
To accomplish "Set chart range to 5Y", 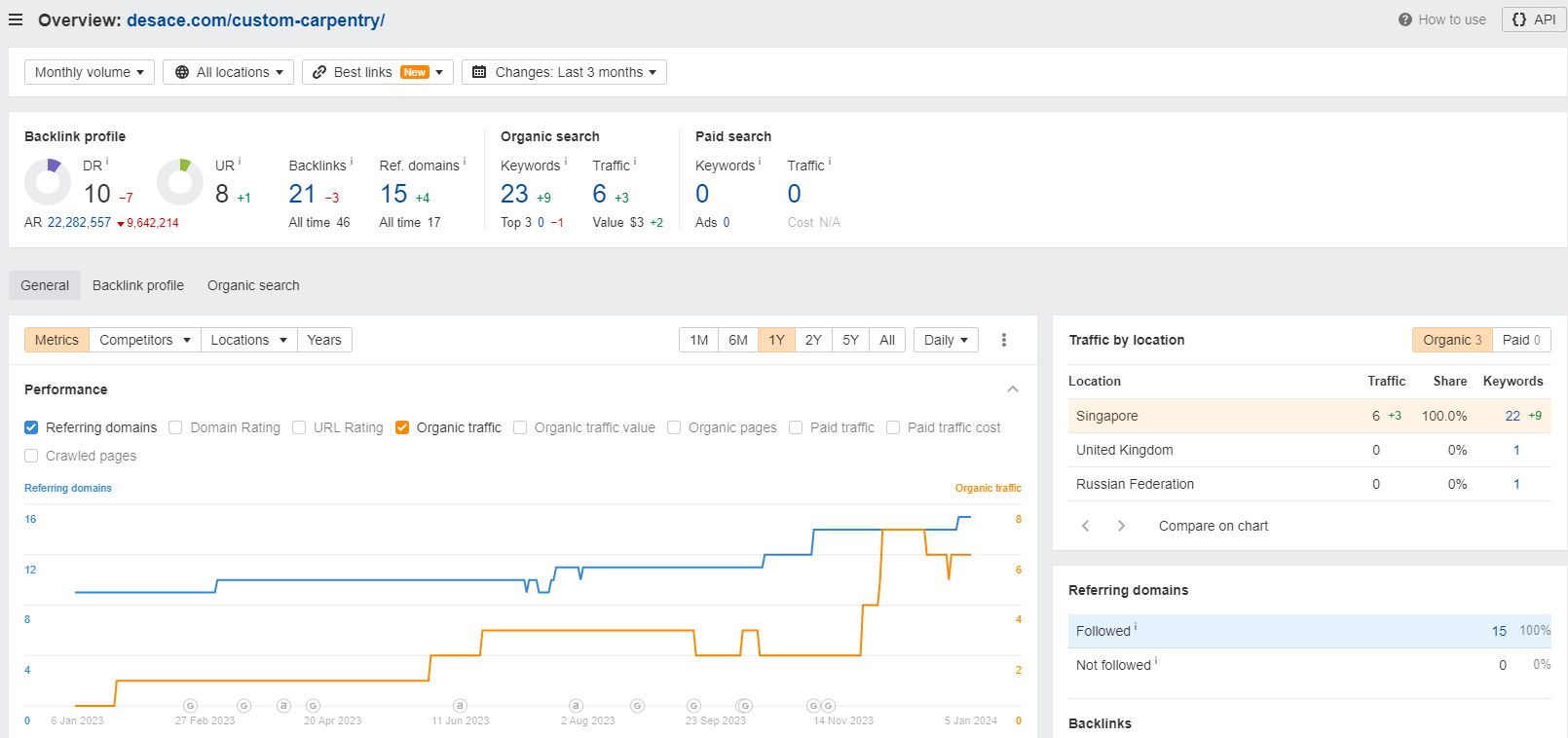I will tap(850, 340).
